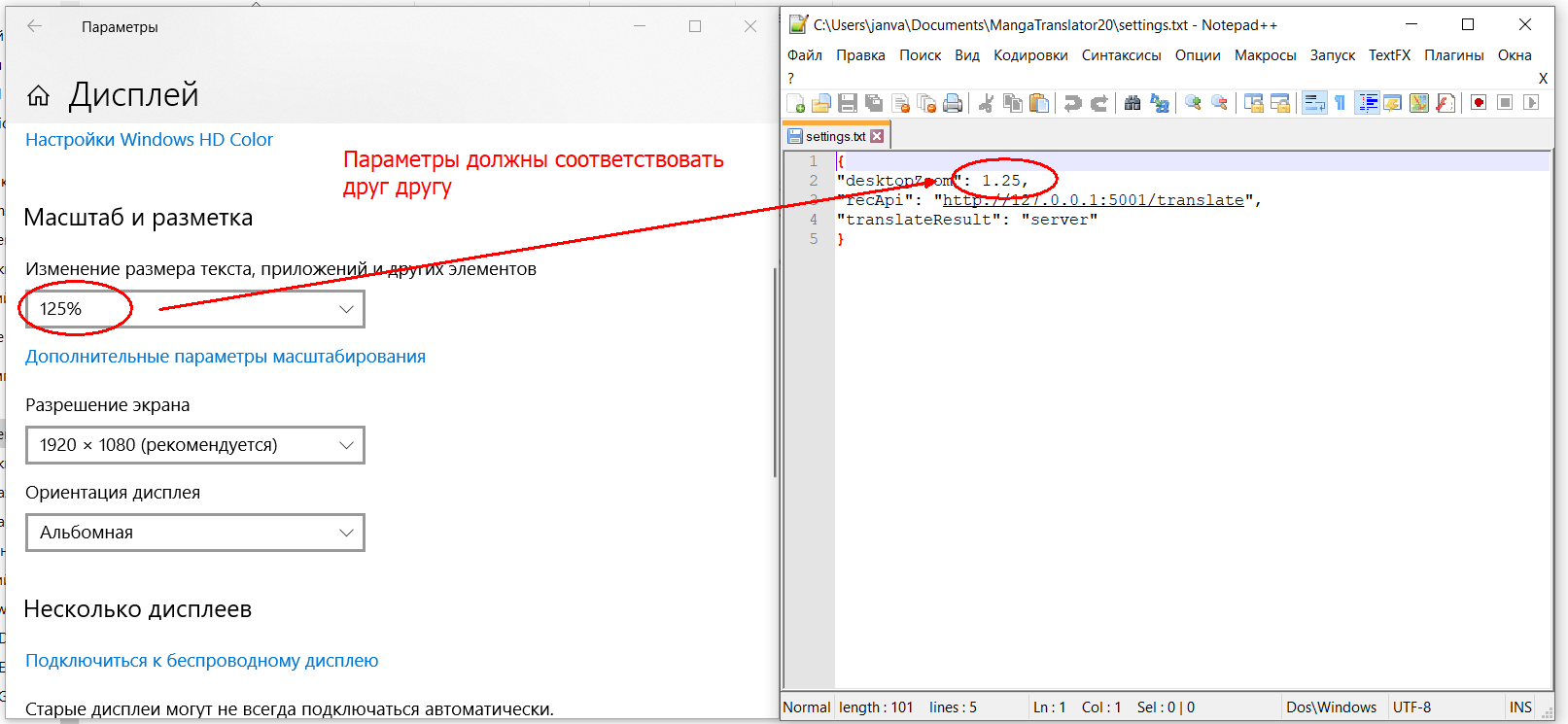Click the Copy toolbar icon
Screen dimensions: 1568x724
click(x=1013, y=103)
